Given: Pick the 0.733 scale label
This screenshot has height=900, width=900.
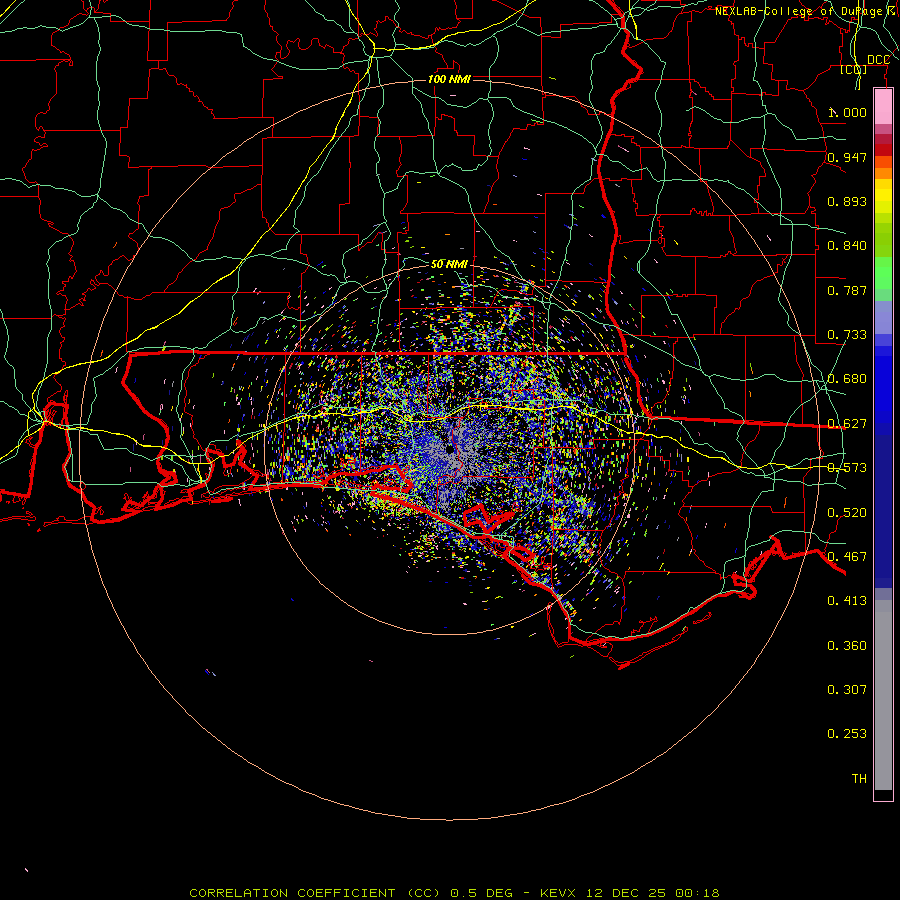Looking at the screenshot, I should (847, 335).
